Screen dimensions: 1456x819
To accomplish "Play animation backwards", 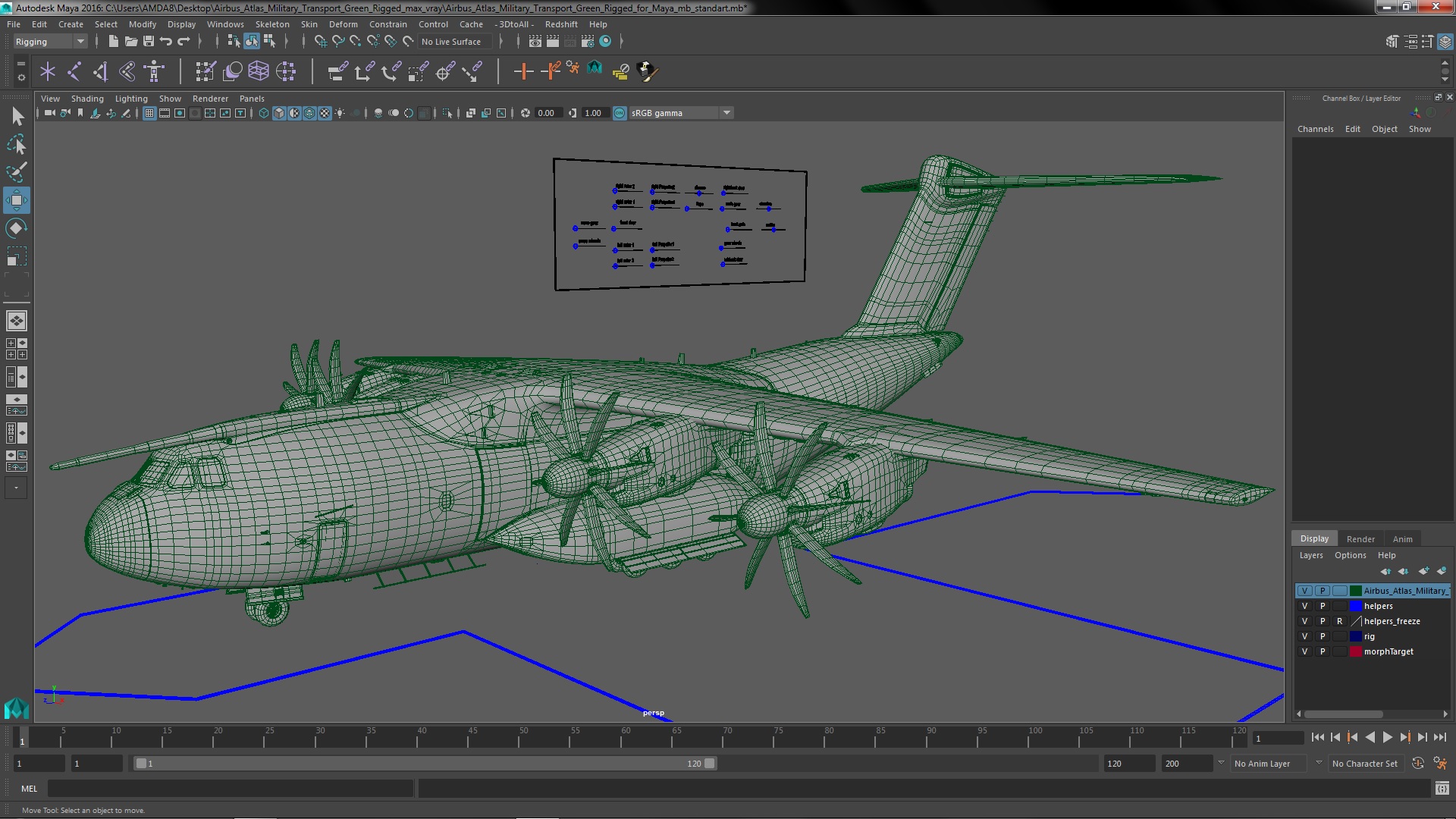I will (x=1370, y=737).
